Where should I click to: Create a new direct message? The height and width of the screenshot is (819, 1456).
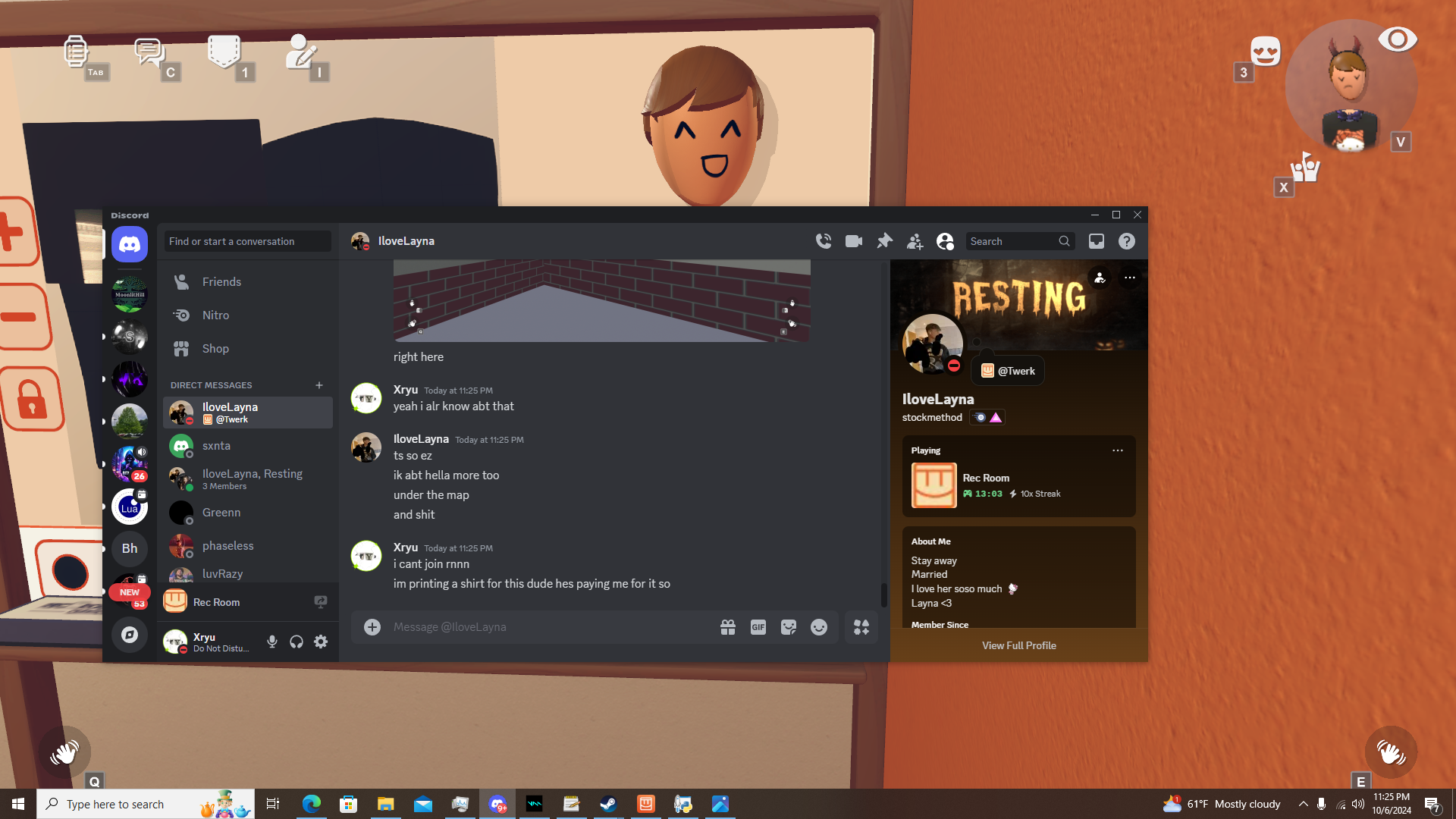point(319,385)
